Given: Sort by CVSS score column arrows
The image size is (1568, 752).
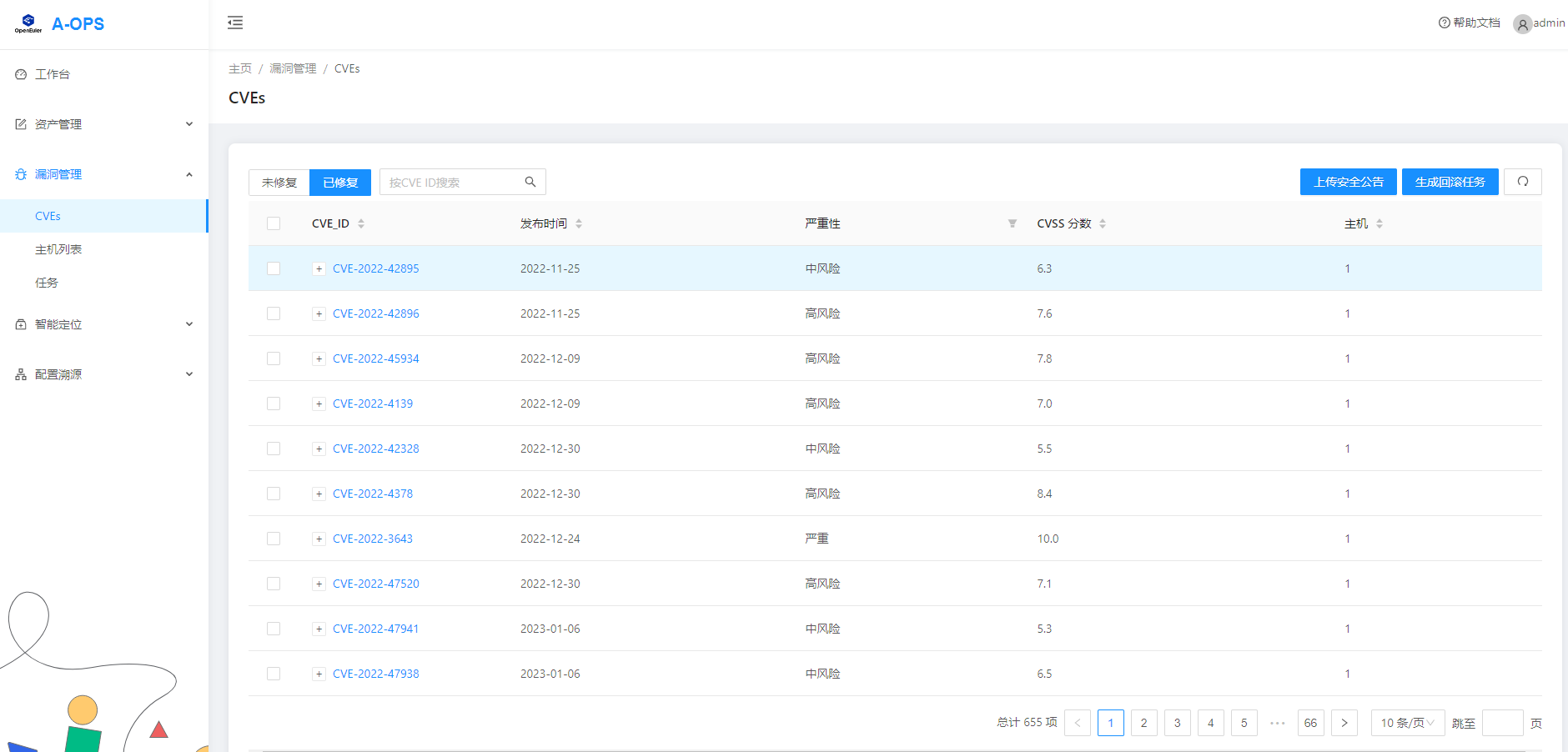Looking at the screenshot, I should point(1103,223).
